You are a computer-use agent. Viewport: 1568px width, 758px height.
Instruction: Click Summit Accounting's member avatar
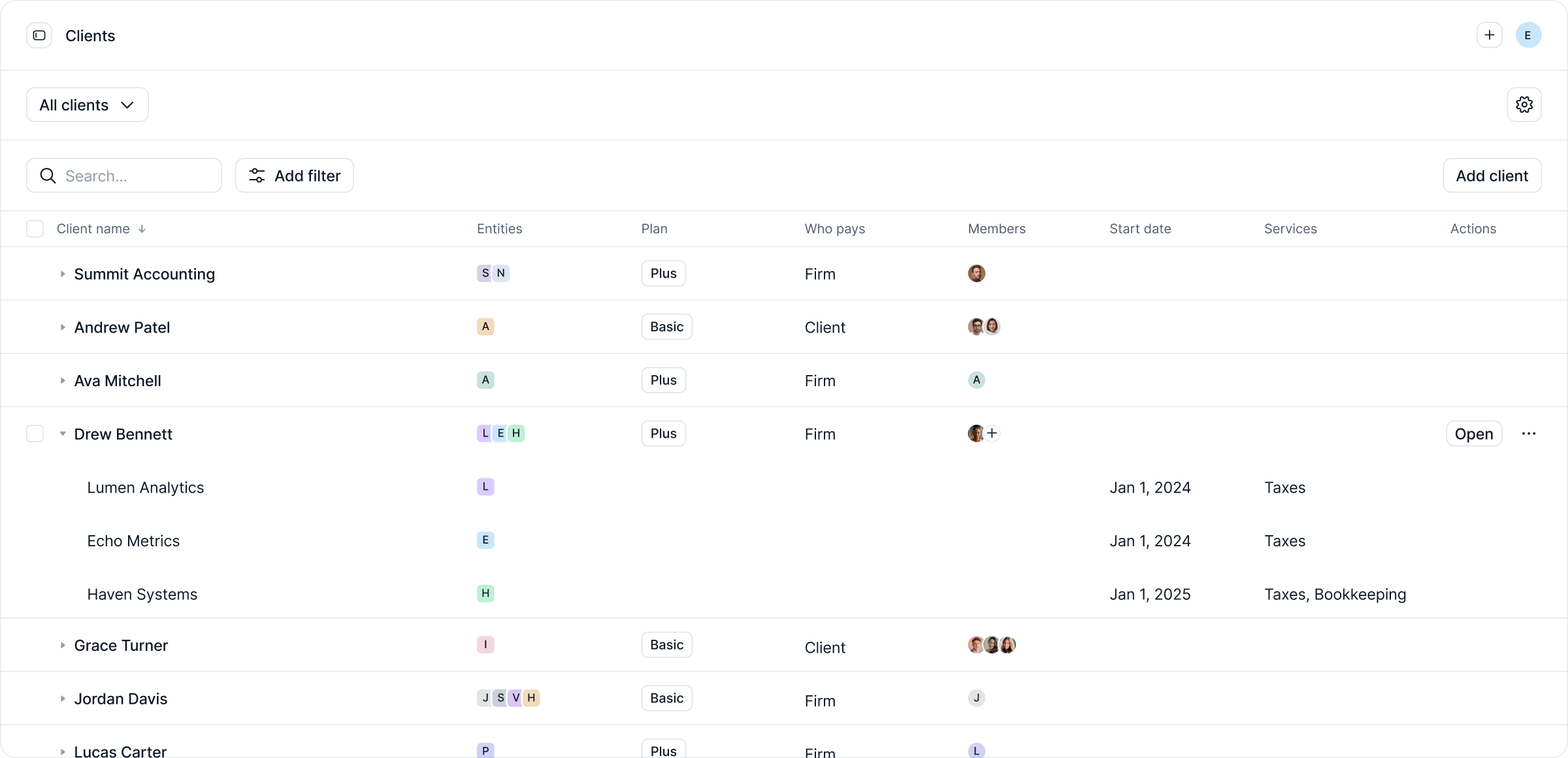[x=976, y=273]
